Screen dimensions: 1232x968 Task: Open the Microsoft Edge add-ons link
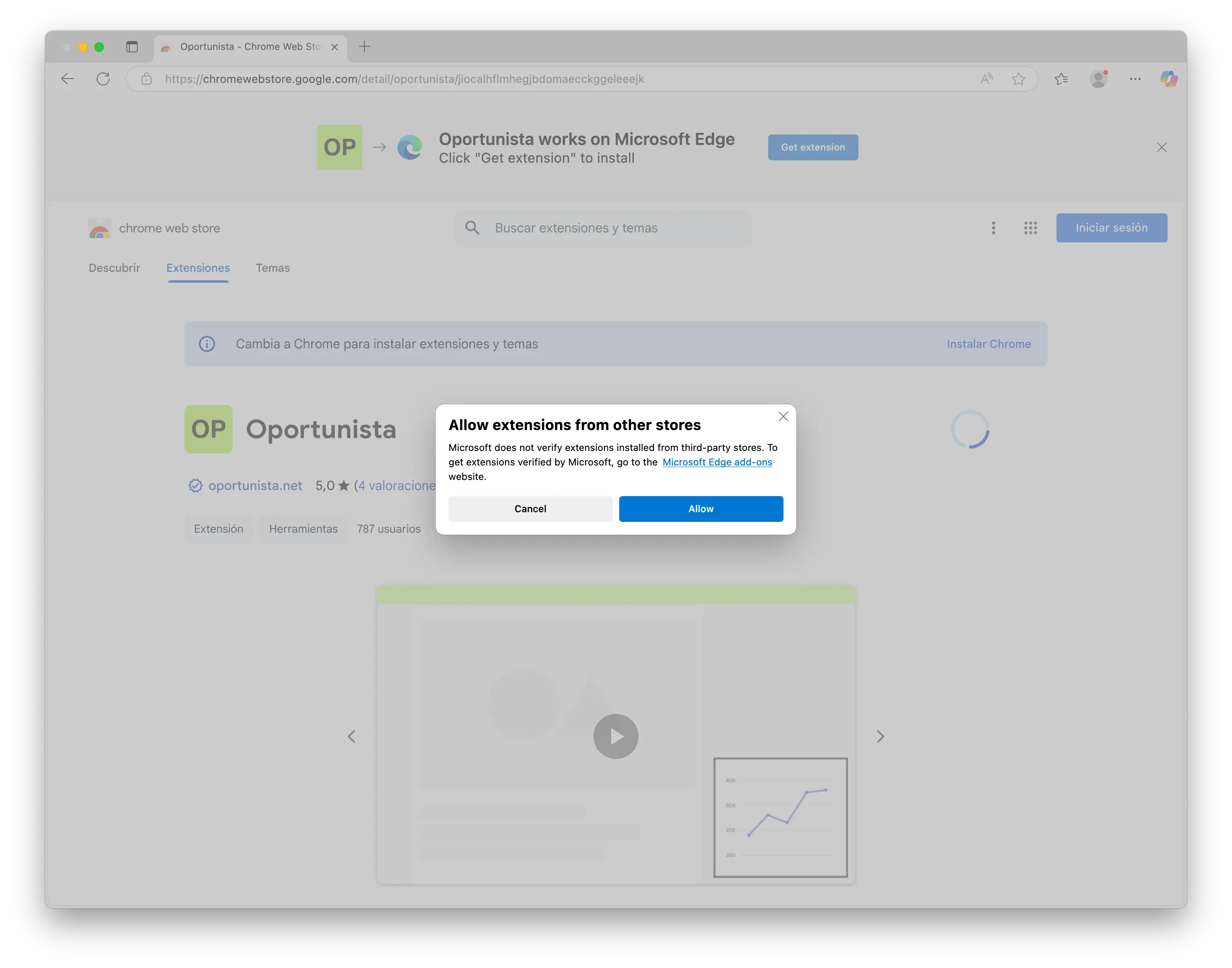tap(717, 462)
